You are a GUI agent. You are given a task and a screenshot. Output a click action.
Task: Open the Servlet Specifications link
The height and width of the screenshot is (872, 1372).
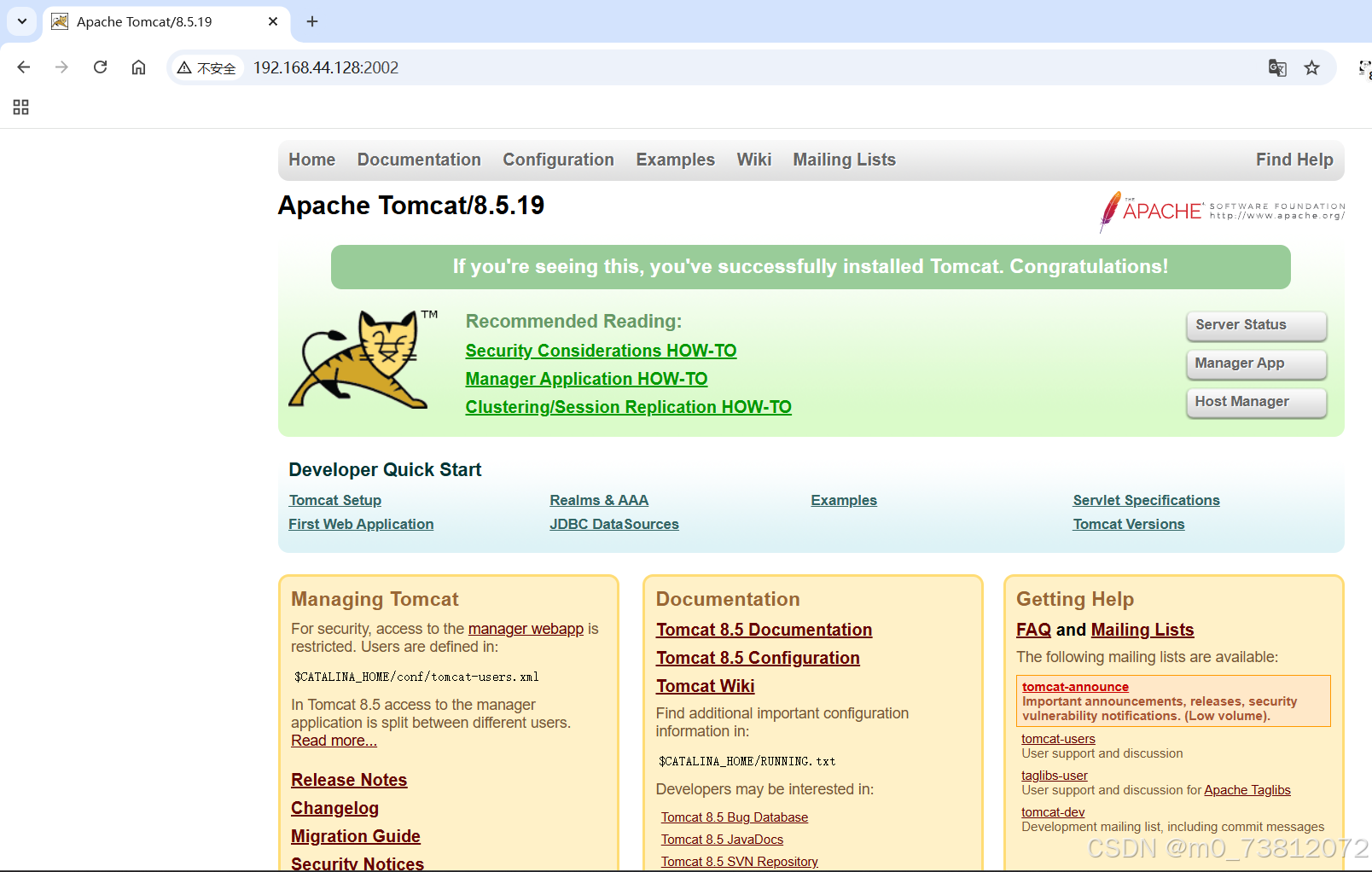(x=1146, y=500)
